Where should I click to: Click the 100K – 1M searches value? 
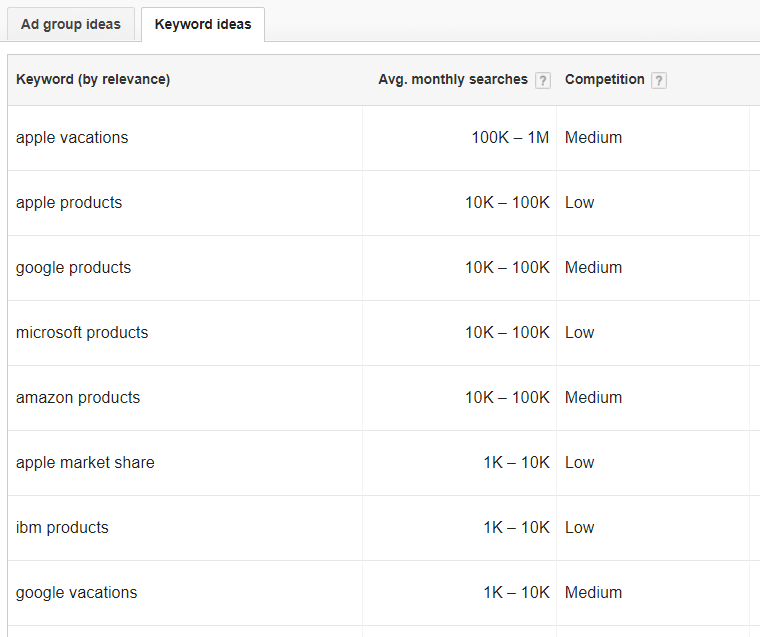510,138
